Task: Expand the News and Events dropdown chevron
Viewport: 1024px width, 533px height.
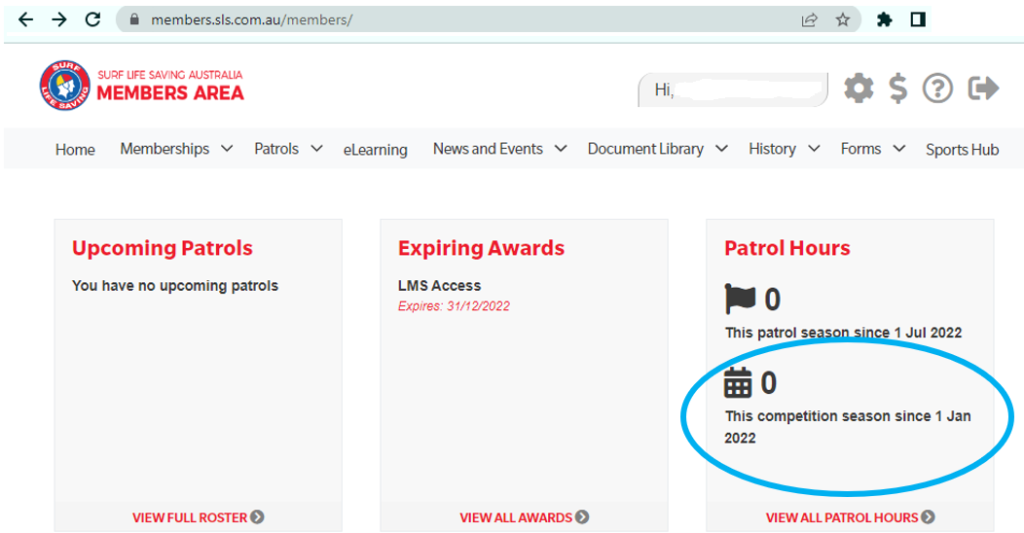Action: pos(560,149)
